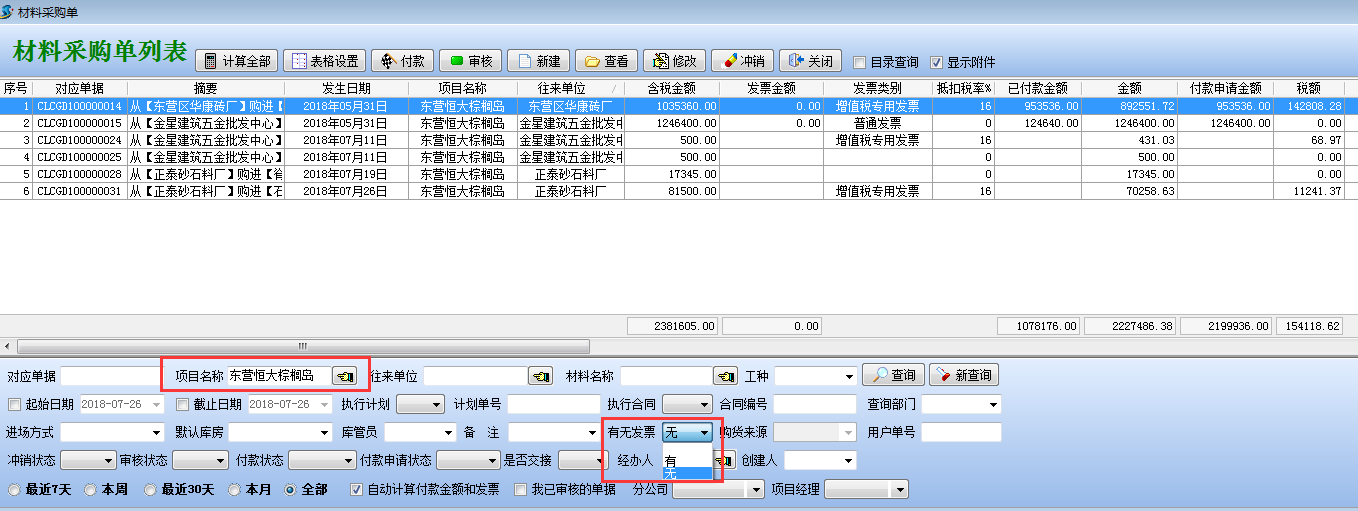
Task: Open the 修改 edit tool
Action: (674, 61)
